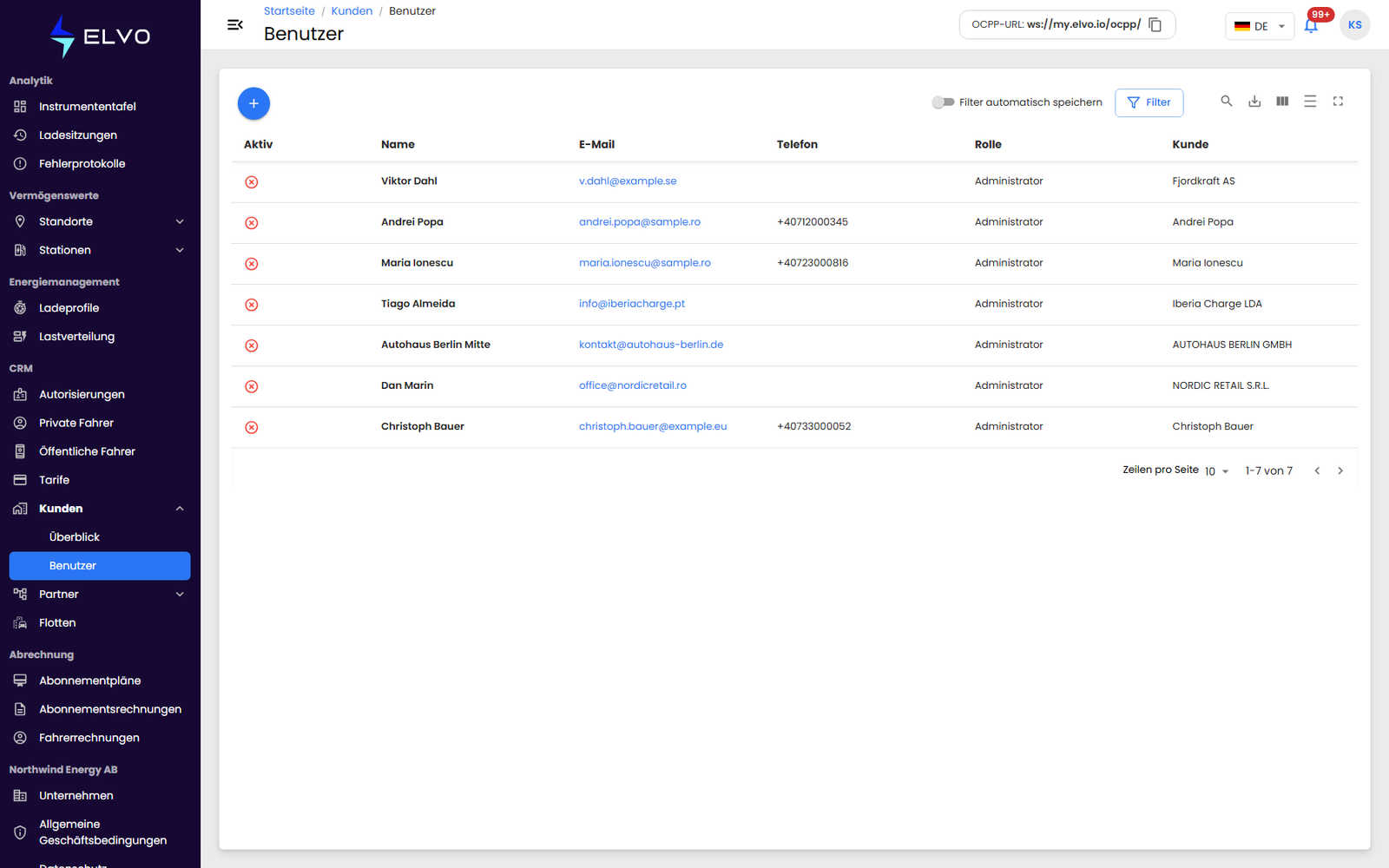1389x868 pixels.
Task: Copy the OCPP URL to clipboard
Action: click(1155, 24)
